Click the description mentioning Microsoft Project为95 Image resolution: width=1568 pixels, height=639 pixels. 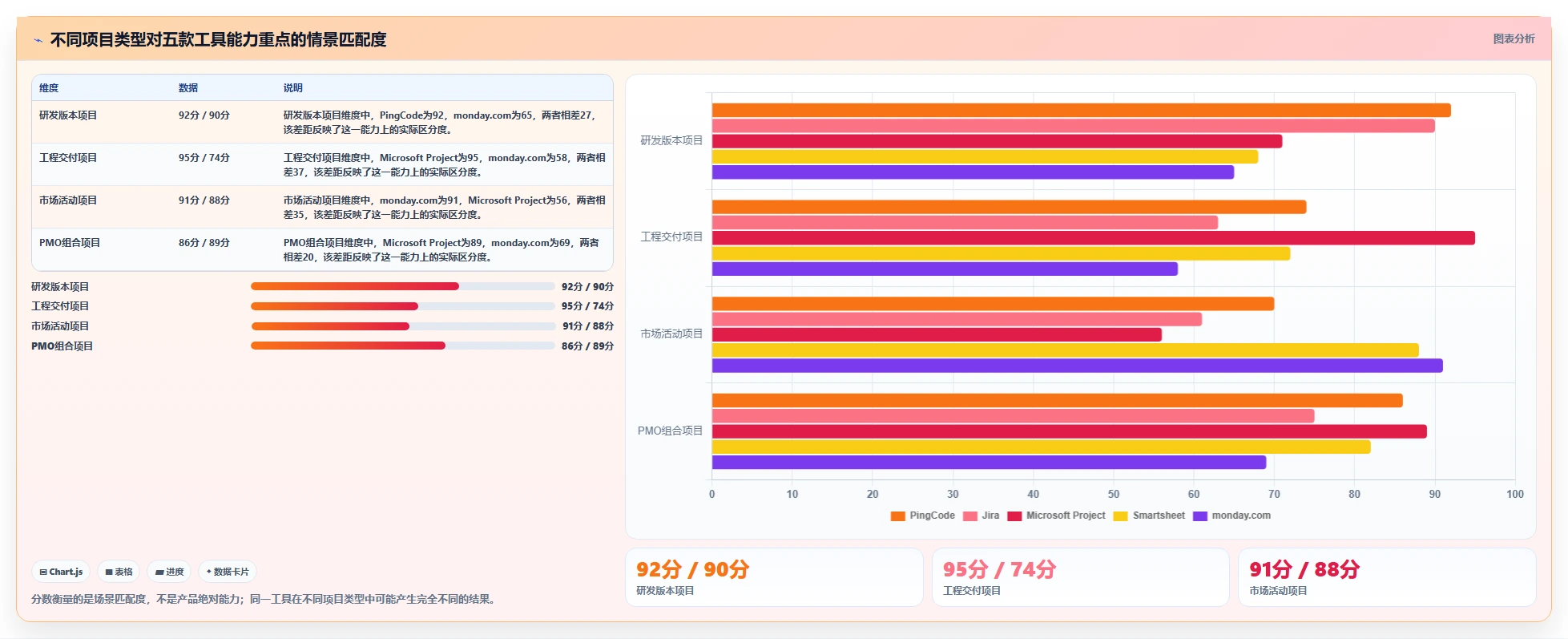445,164
